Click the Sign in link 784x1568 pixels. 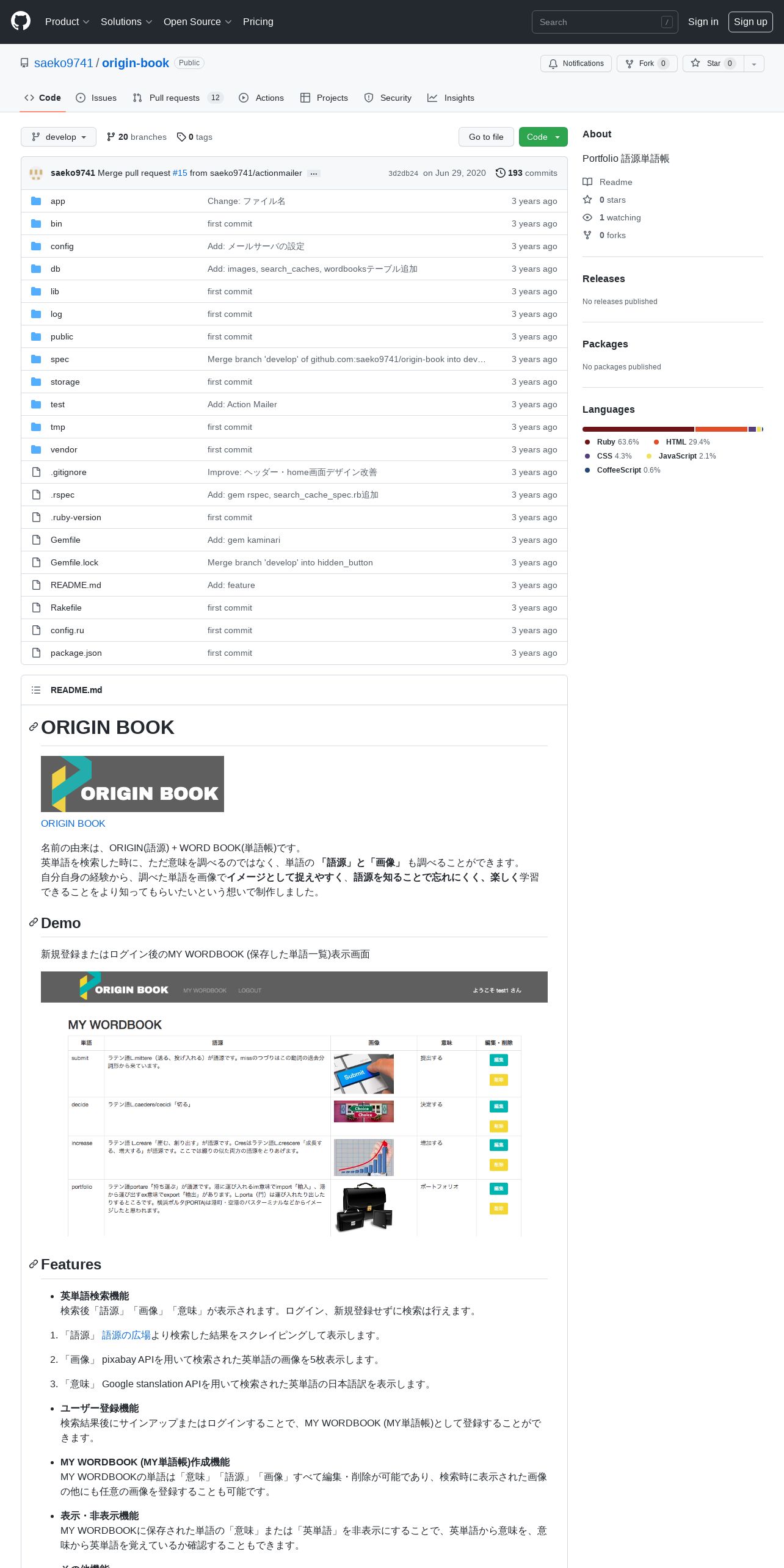pos(703,21)
